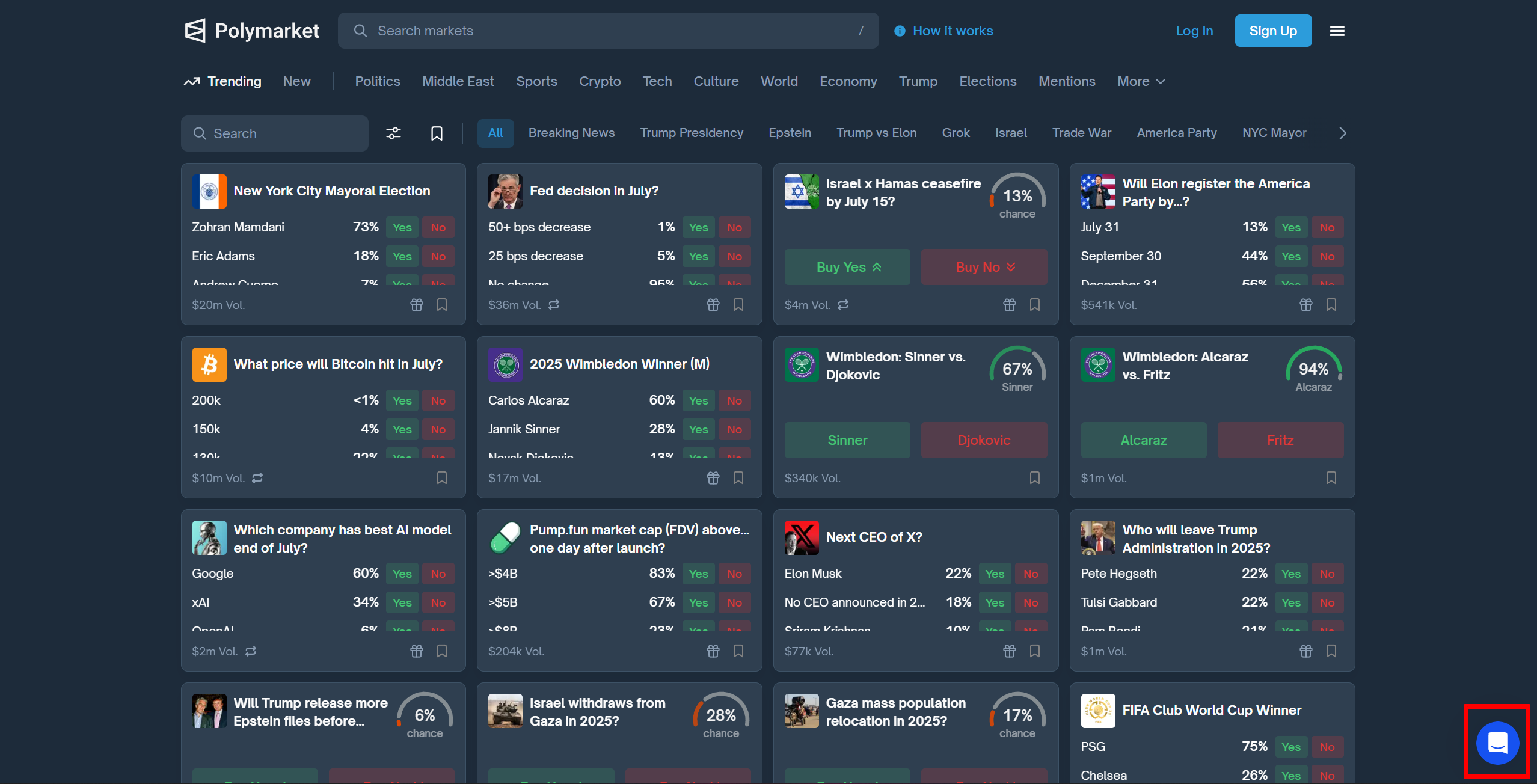
Task: Click the filter sliders icon next to Search
Action: [393, 133]
